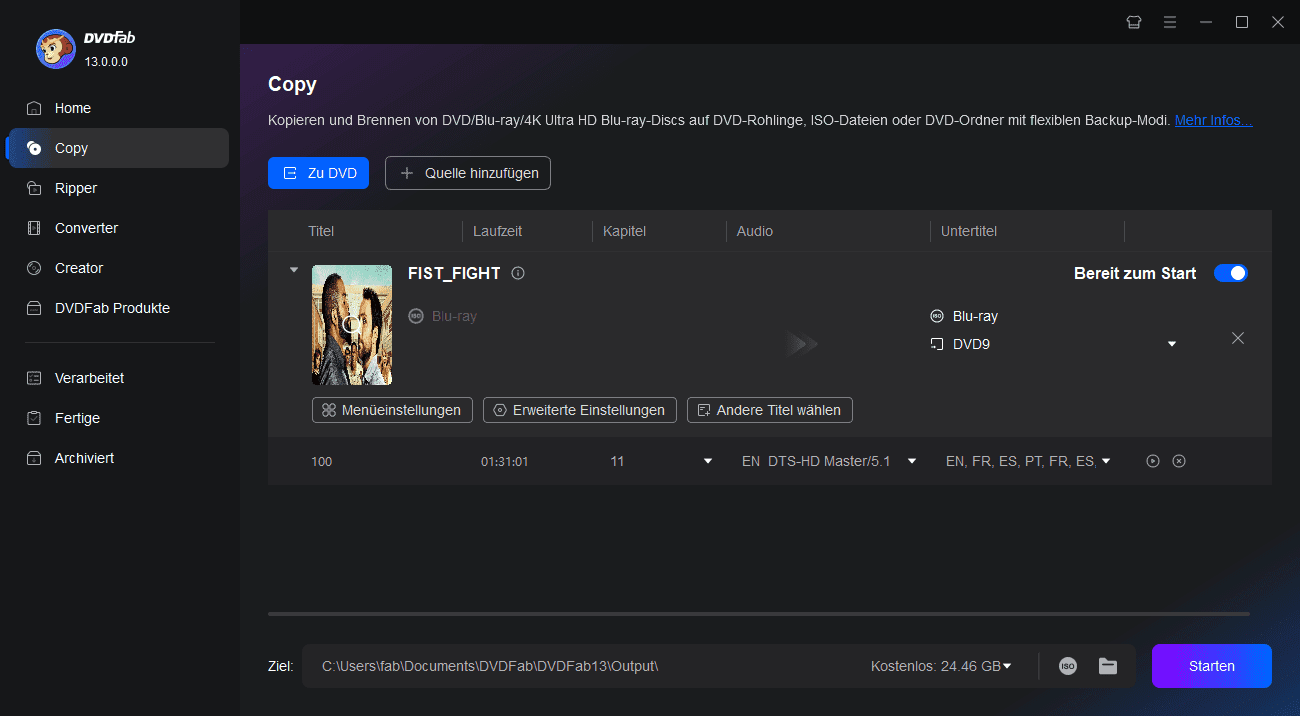Click the FIST_FIGHT title name
The image size is (1300, 716).
[454, 273]
